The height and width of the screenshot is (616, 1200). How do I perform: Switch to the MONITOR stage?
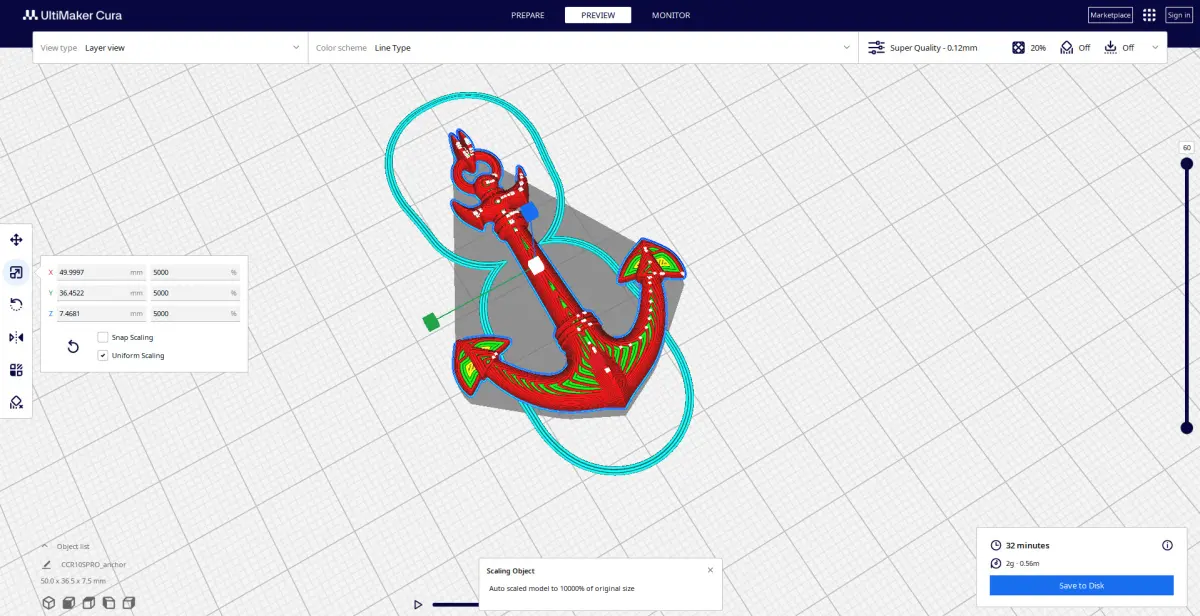tap(671, 15)
